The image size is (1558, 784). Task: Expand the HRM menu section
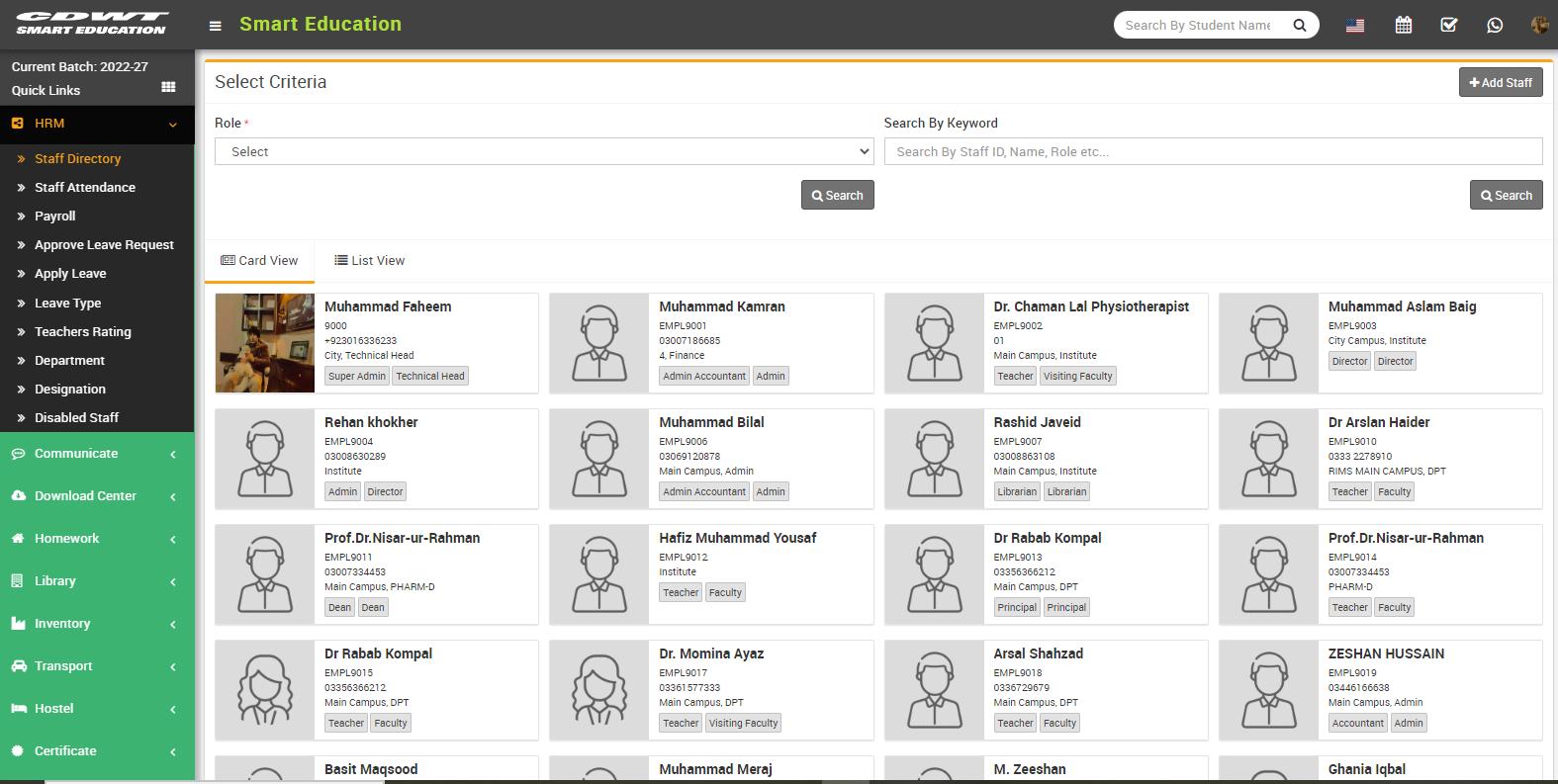[x=97, y=124]
